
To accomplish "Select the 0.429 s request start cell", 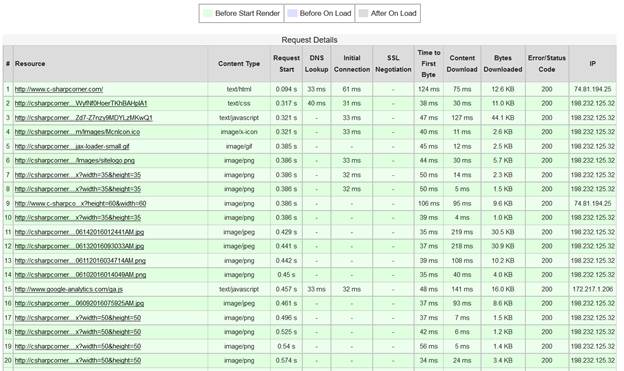I will (x=287, y=232).
